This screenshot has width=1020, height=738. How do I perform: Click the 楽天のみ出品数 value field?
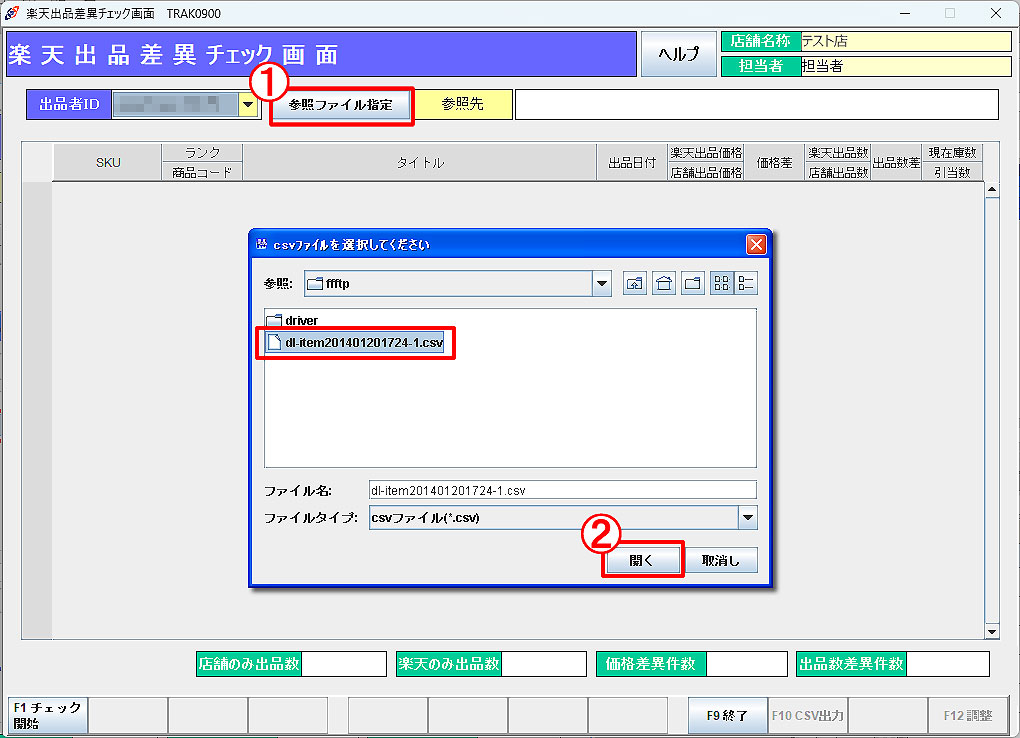tap(544, 664)
